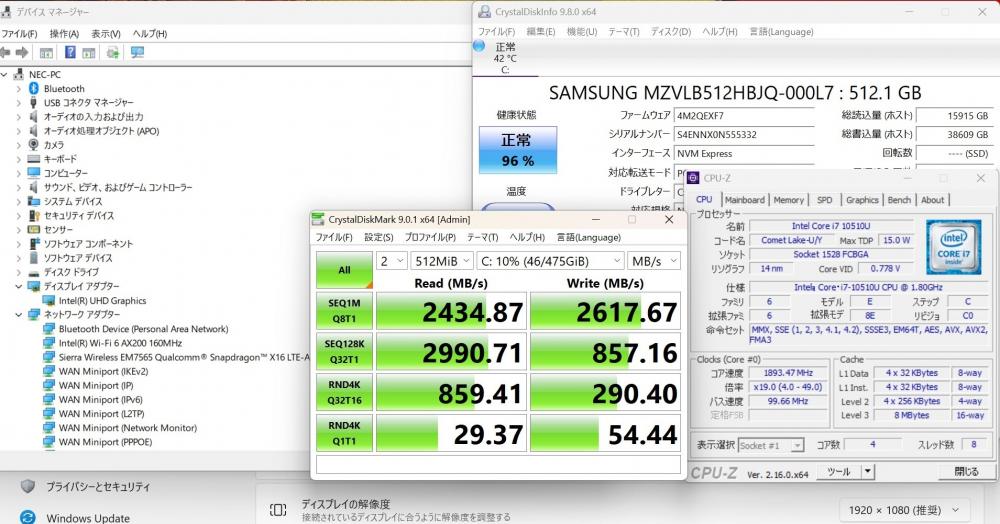
Task: Select the Intel Wi-Fi 6 AX200 adapter icon
Action: [49, 343]
